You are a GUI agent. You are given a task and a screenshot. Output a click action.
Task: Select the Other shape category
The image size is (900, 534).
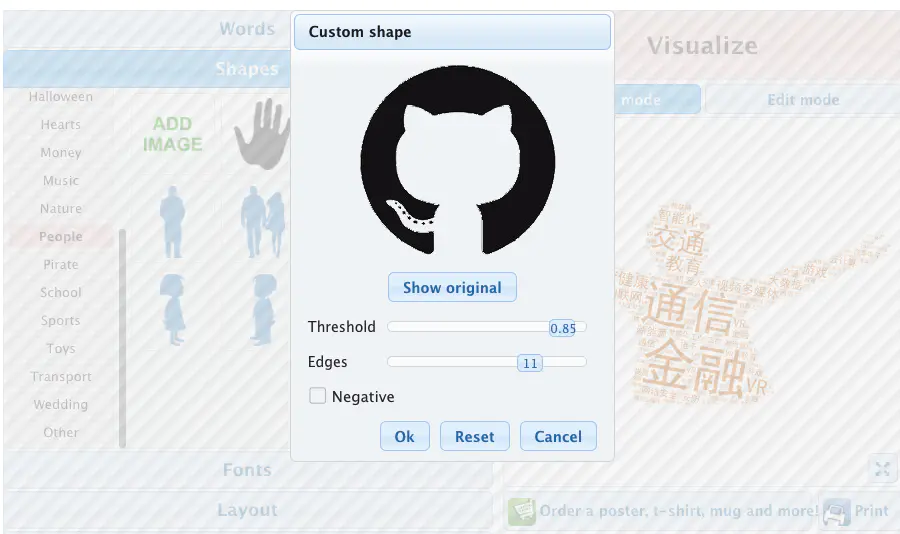(x=61, y=432)
